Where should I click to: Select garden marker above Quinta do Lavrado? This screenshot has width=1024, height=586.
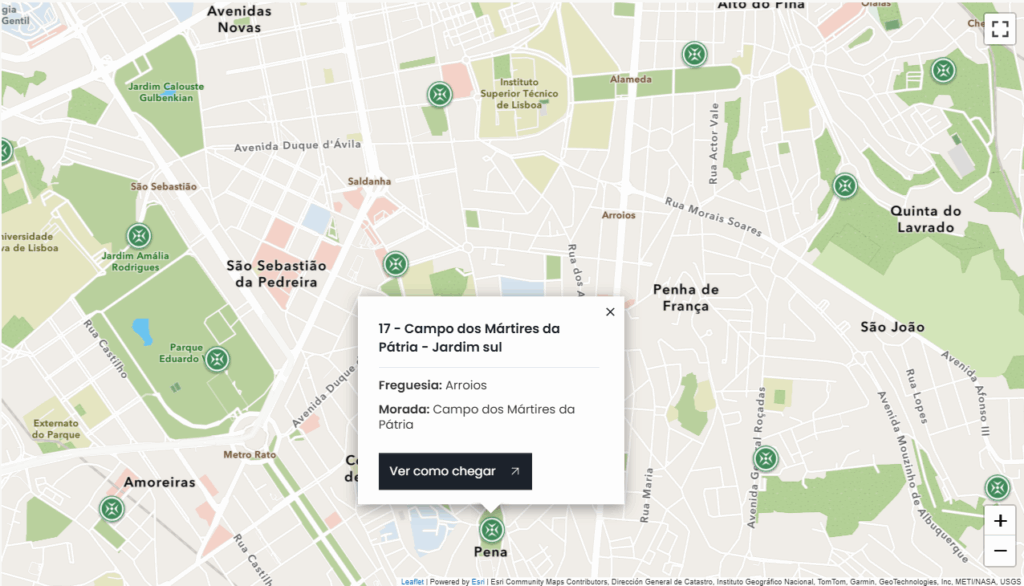click(x=845, y=185)
